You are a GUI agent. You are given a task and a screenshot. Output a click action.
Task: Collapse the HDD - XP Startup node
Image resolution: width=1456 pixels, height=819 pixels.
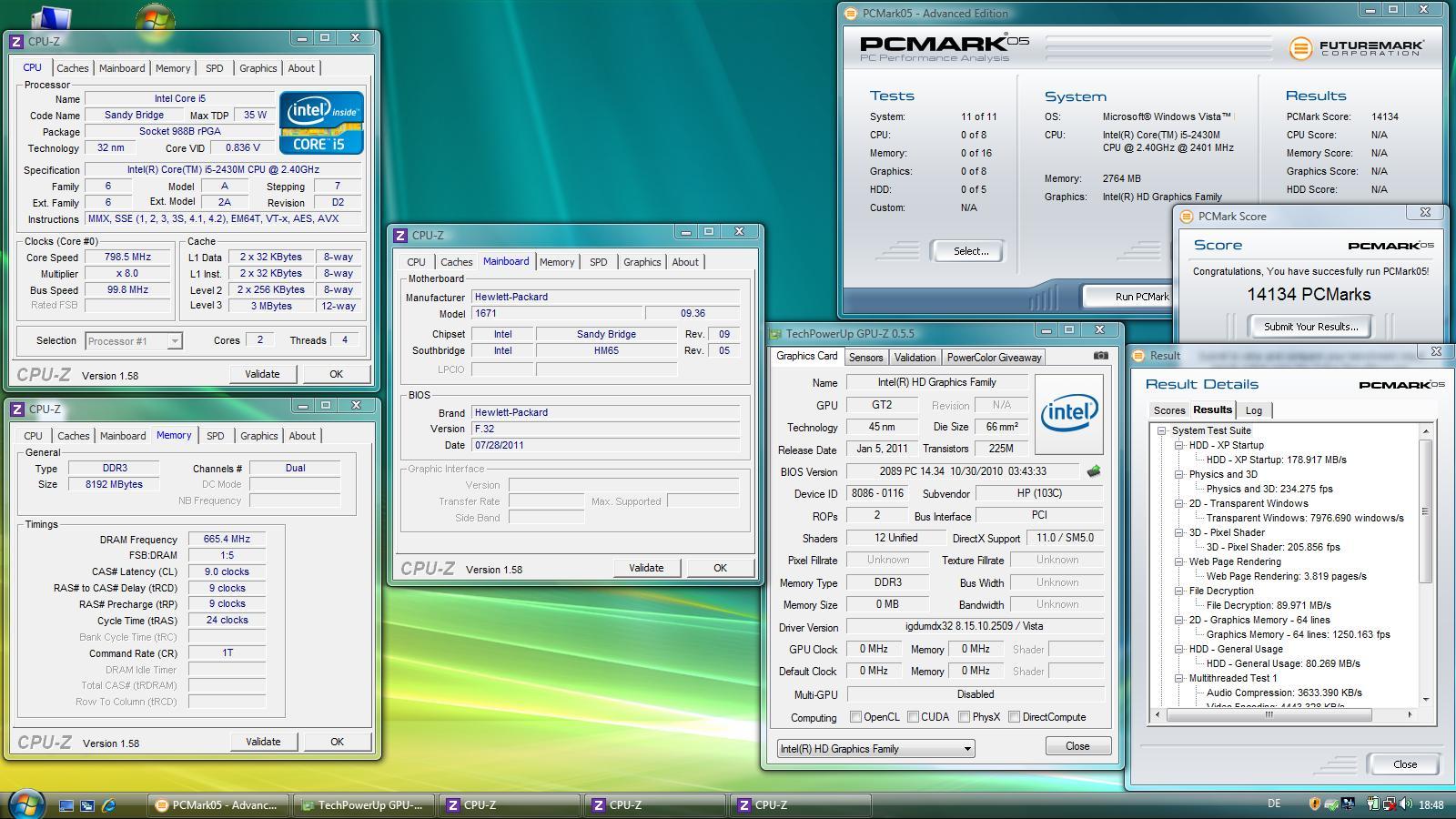click(x=1179, y=446)
